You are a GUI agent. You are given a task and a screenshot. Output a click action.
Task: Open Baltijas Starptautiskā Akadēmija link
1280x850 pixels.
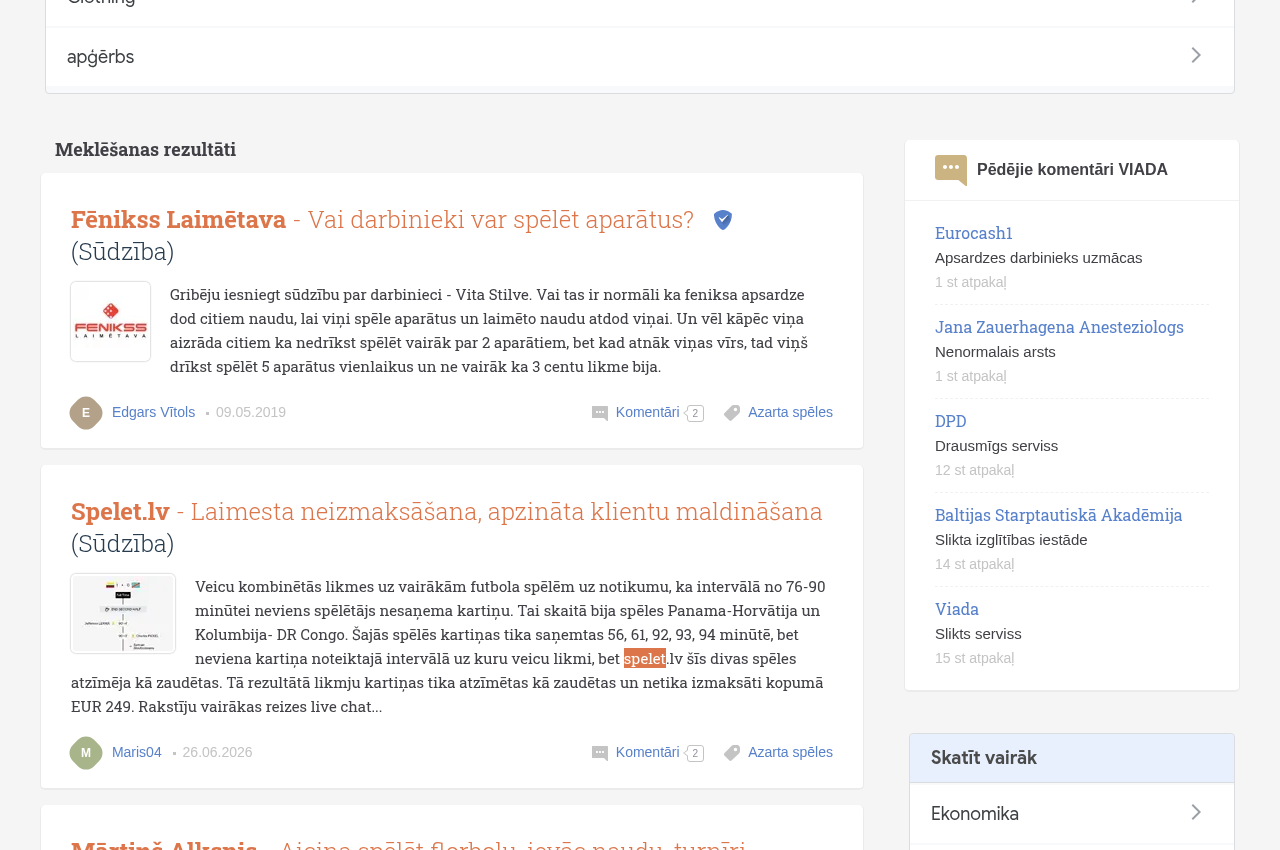click(1058, 515)
